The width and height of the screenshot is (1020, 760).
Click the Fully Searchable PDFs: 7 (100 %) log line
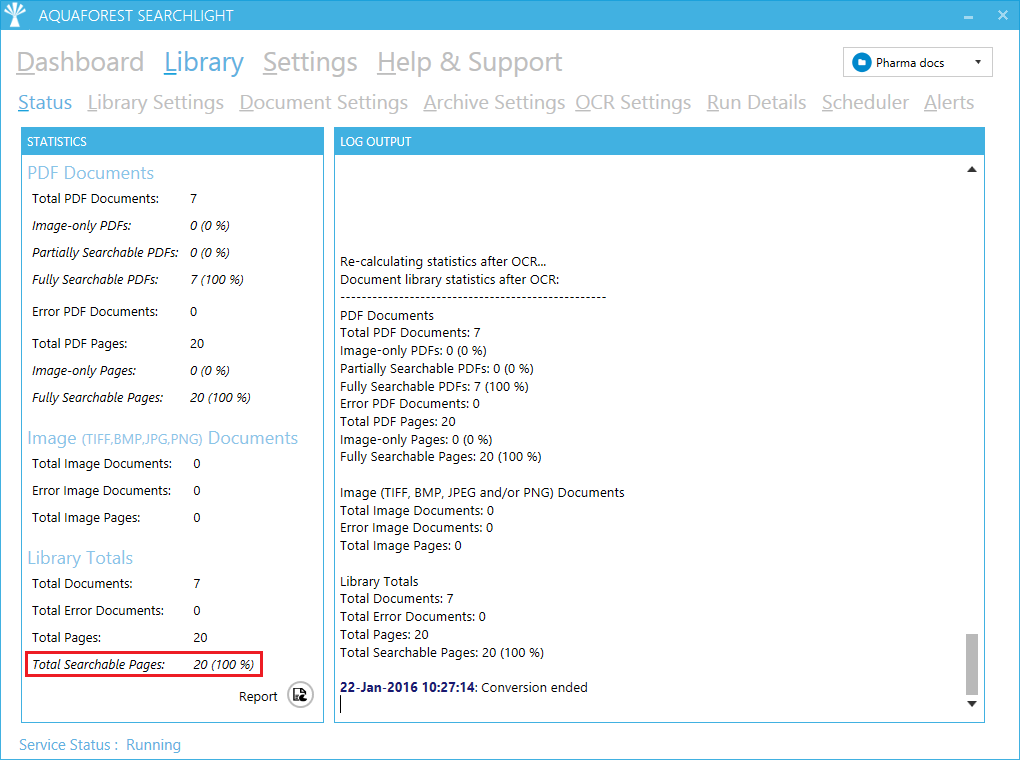tap(434, 387)
